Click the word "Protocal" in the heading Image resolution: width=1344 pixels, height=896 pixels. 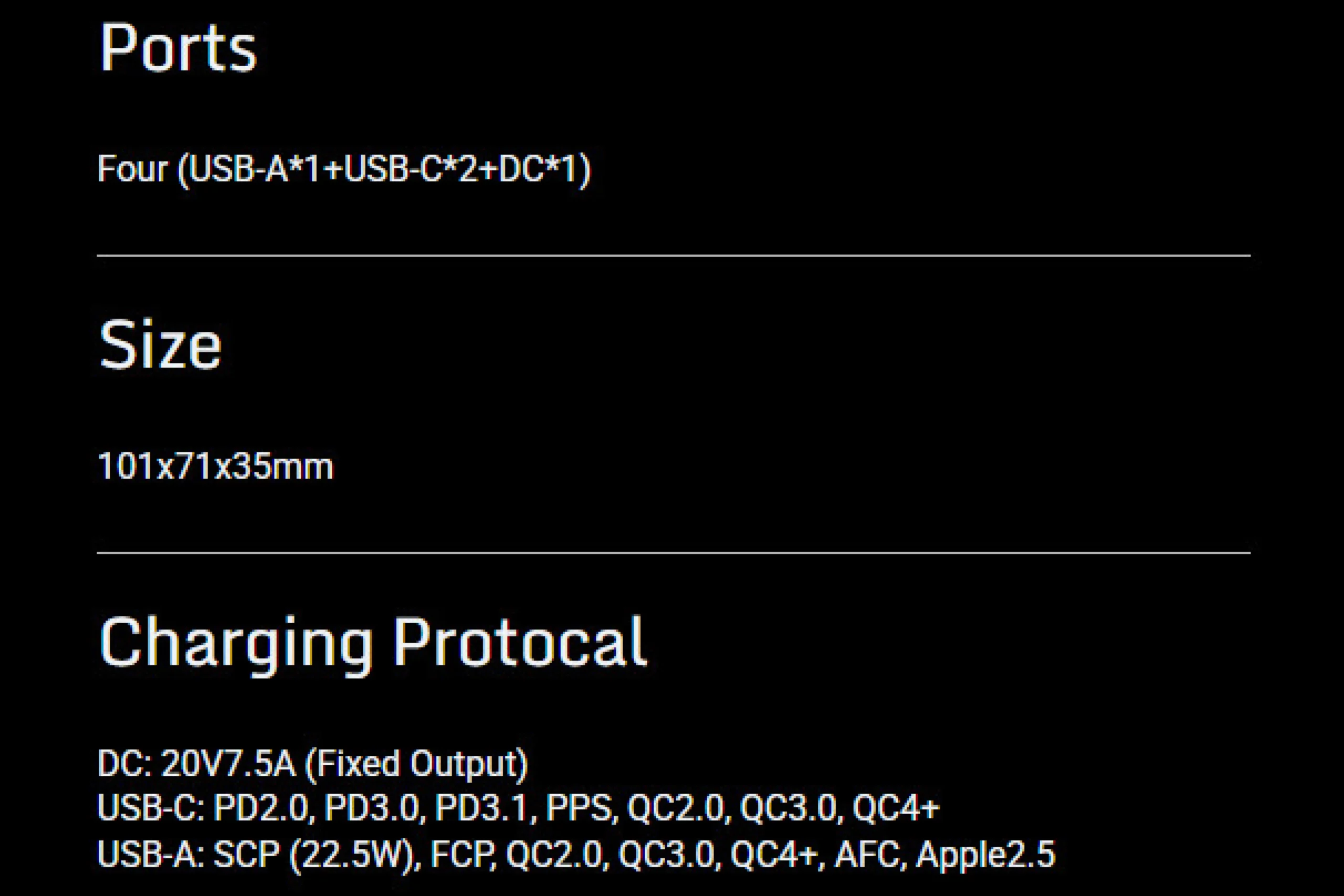coord(520,642)
